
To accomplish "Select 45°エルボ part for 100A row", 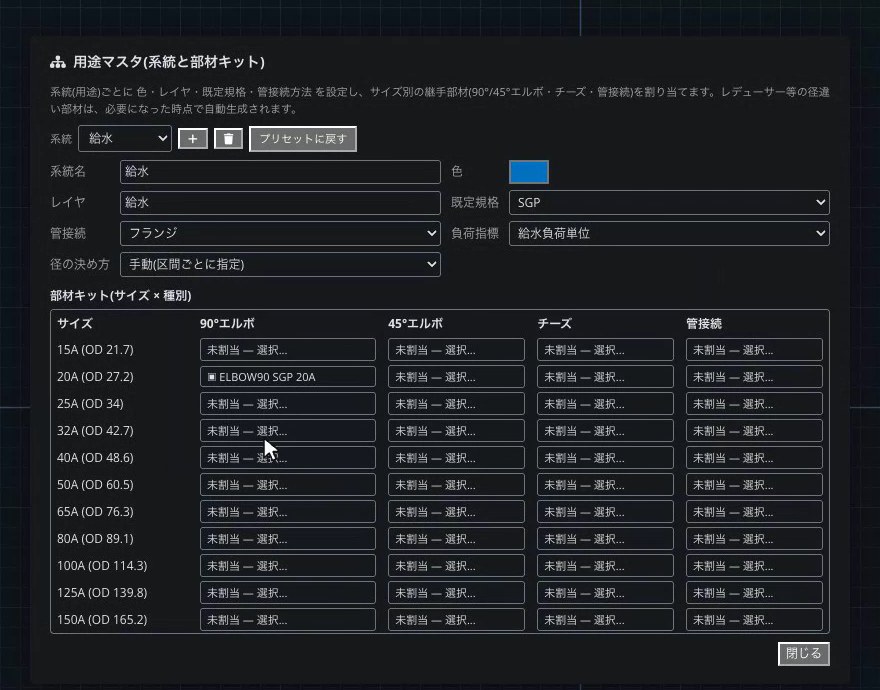I will (456, 565).
